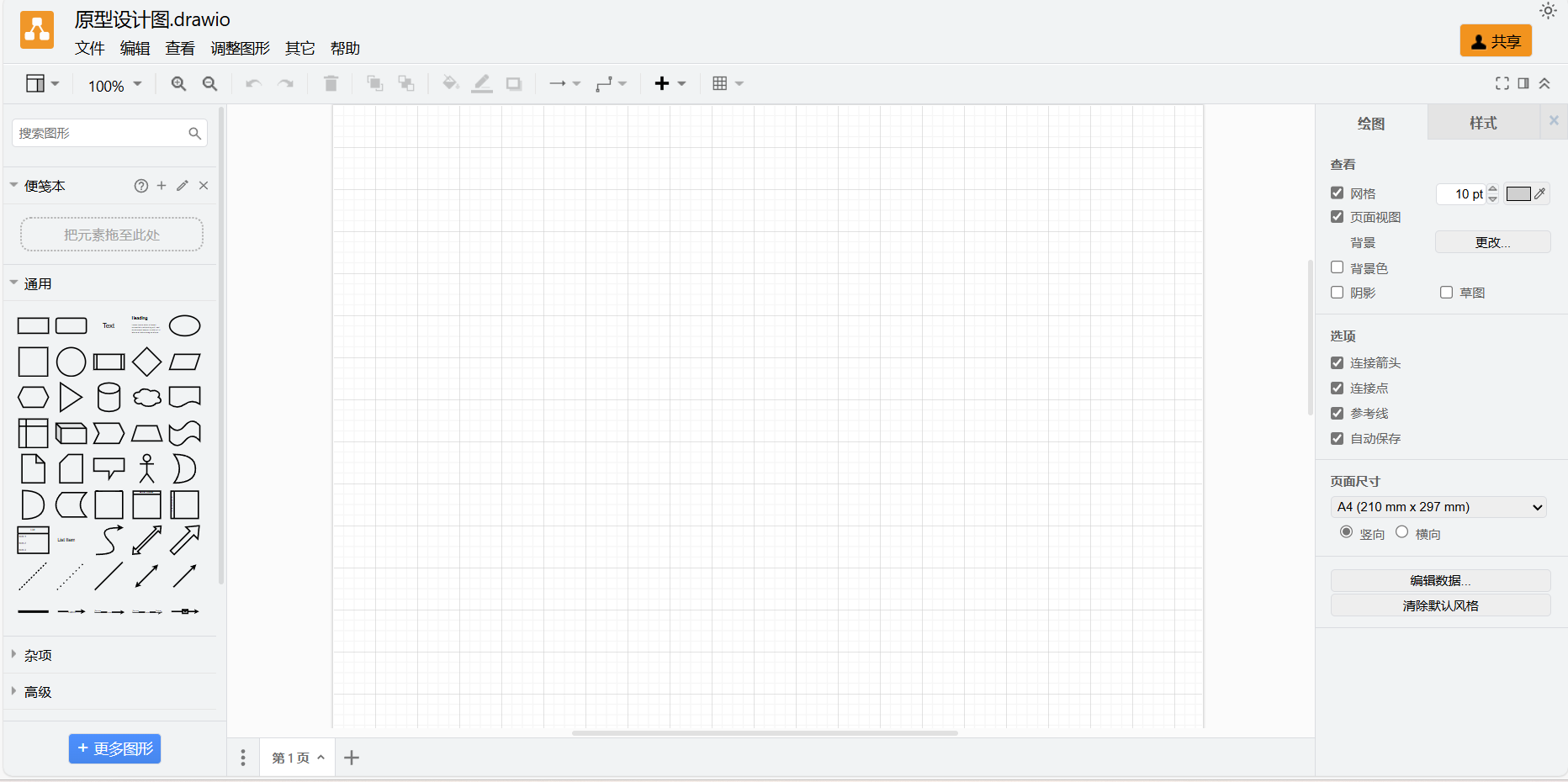Select the curved S line shape
Screen dimensions: 1568x782
109,540
